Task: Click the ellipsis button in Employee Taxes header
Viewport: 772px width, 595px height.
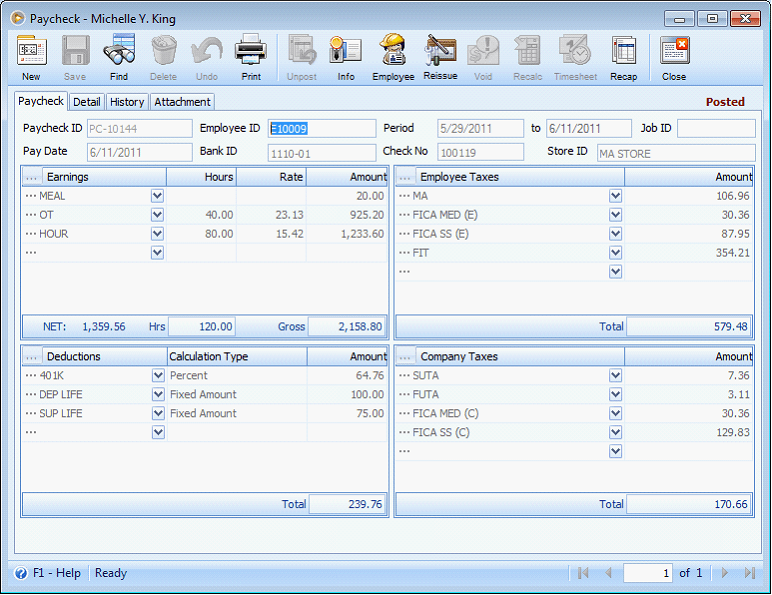Action: 405,177
